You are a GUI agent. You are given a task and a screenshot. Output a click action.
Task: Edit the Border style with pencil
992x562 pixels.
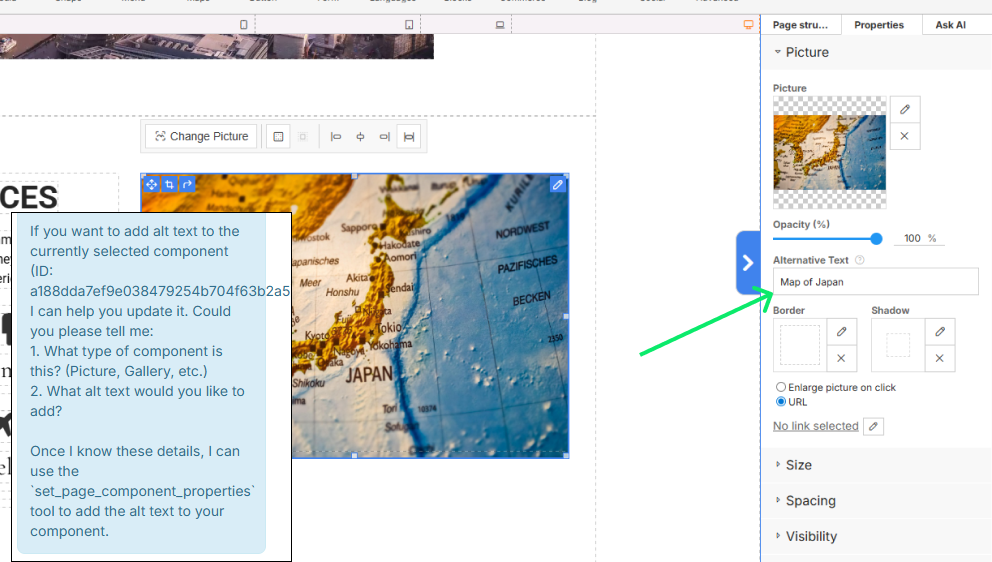coord(841,332)
